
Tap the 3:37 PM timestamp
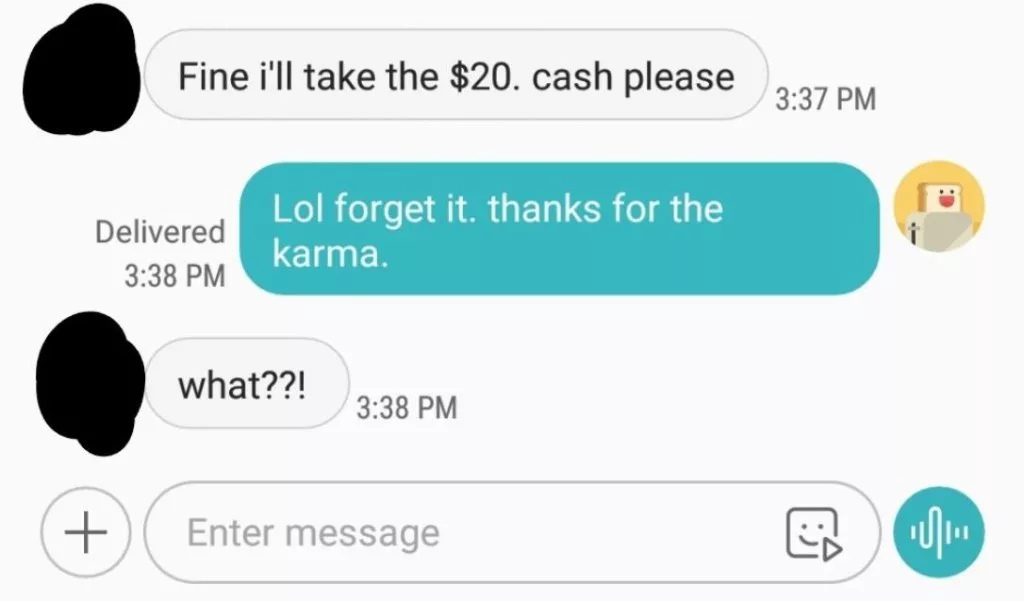pos(825,99)
